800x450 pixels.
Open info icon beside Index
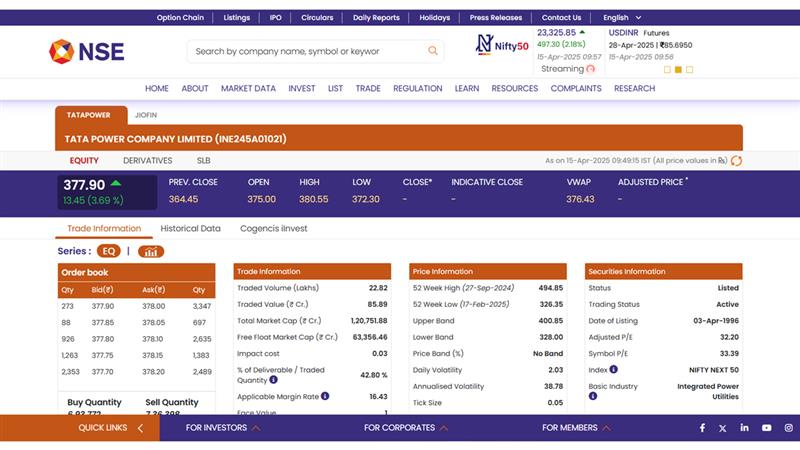click(x=614, y=369)
